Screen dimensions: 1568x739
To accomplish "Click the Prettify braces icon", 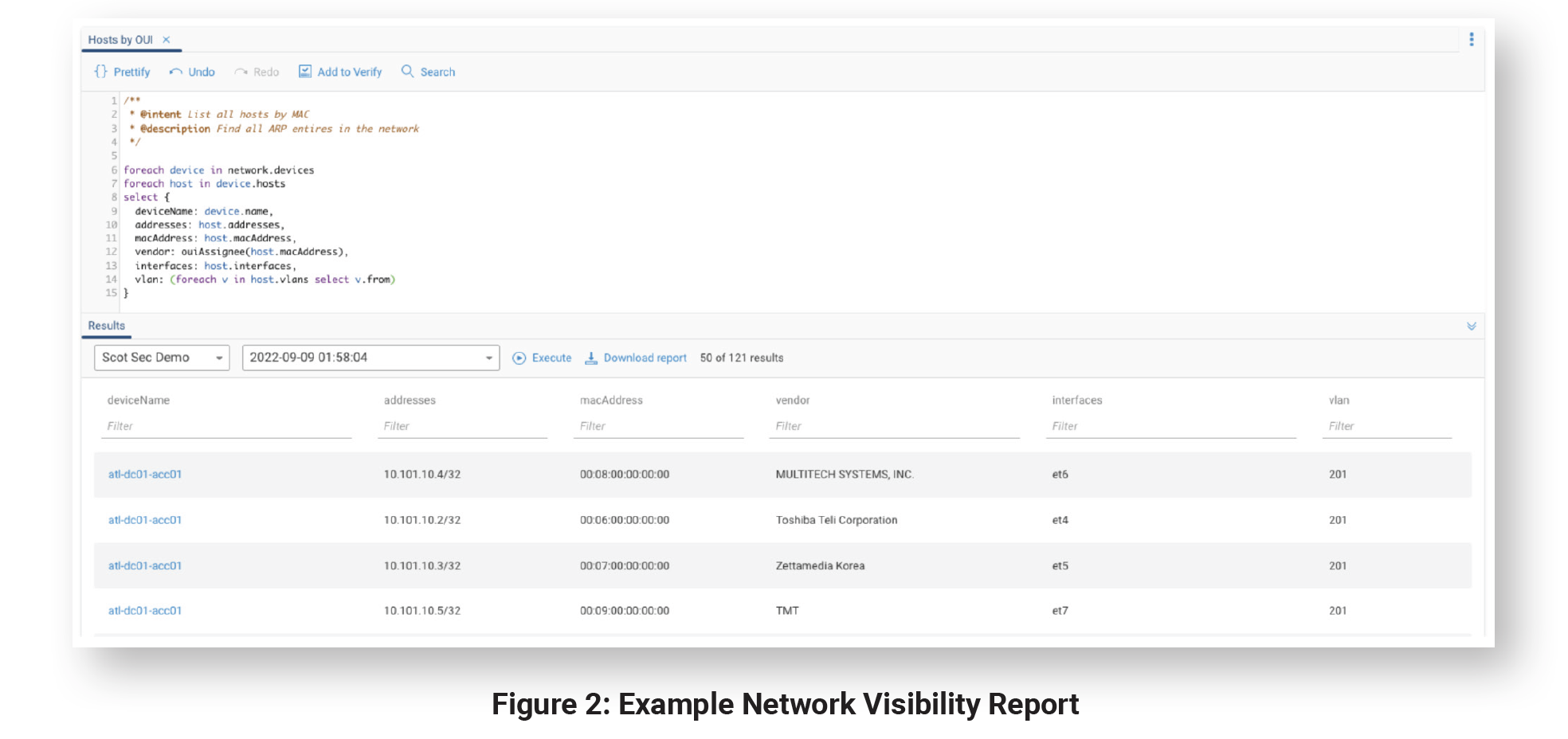I will 100,72.
